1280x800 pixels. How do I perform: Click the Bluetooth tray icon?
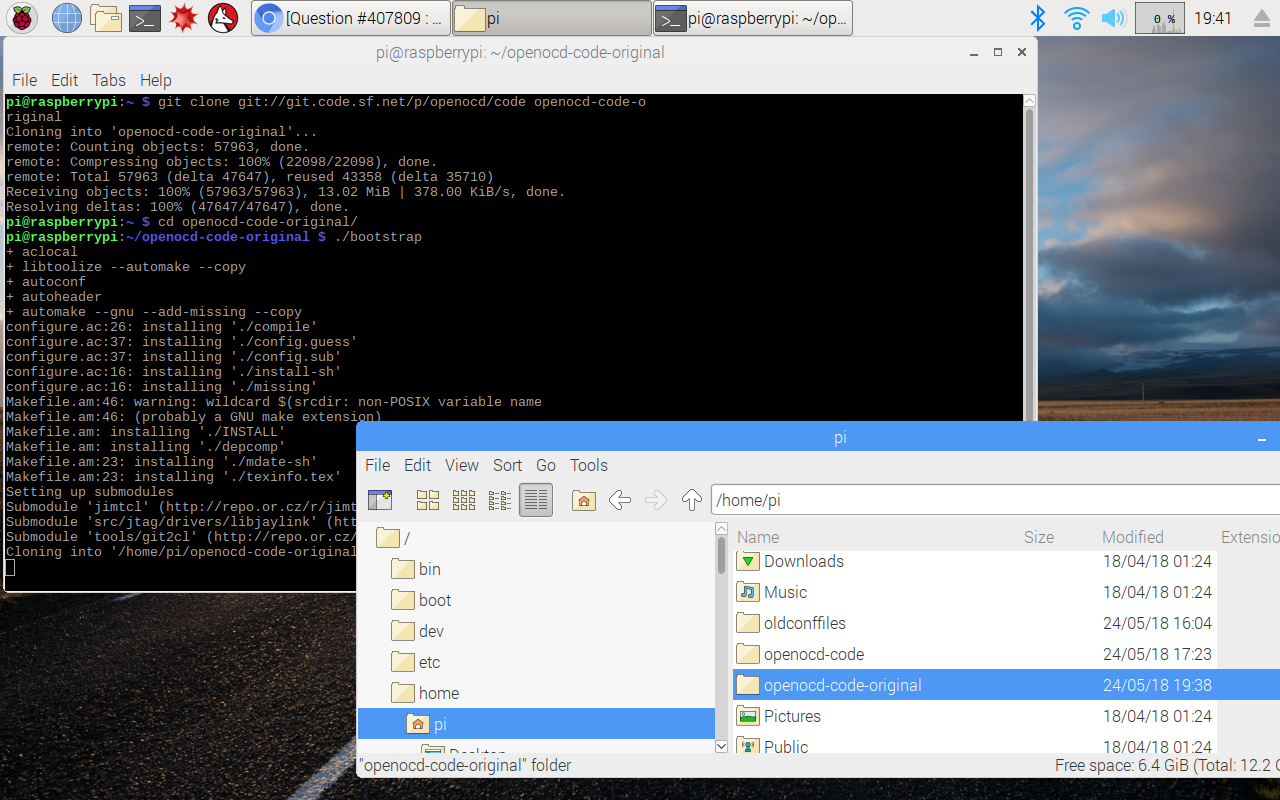click(1038, 18)
